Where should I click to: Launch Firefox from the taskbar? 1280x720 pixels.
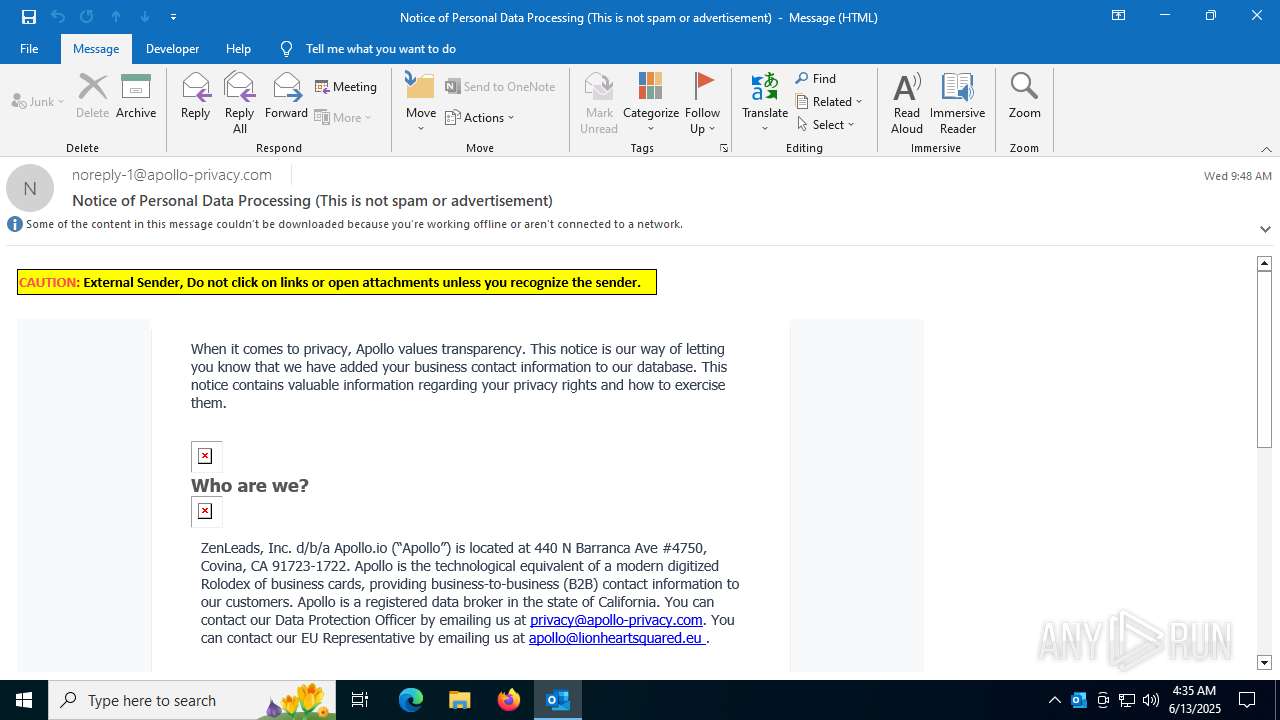click(509, 700)
